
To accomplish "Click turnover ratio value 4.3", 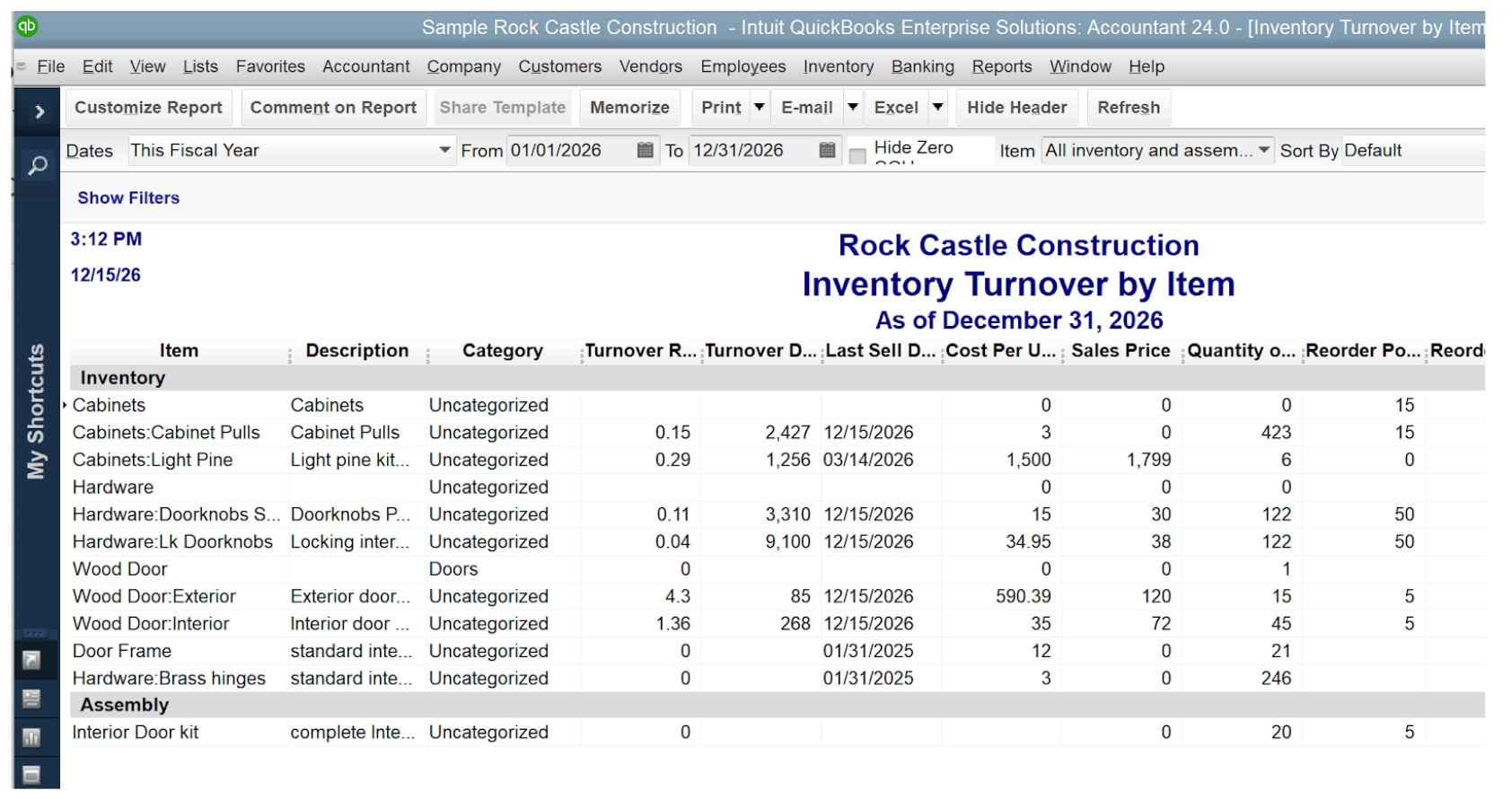I will click(x=678, y=596).
